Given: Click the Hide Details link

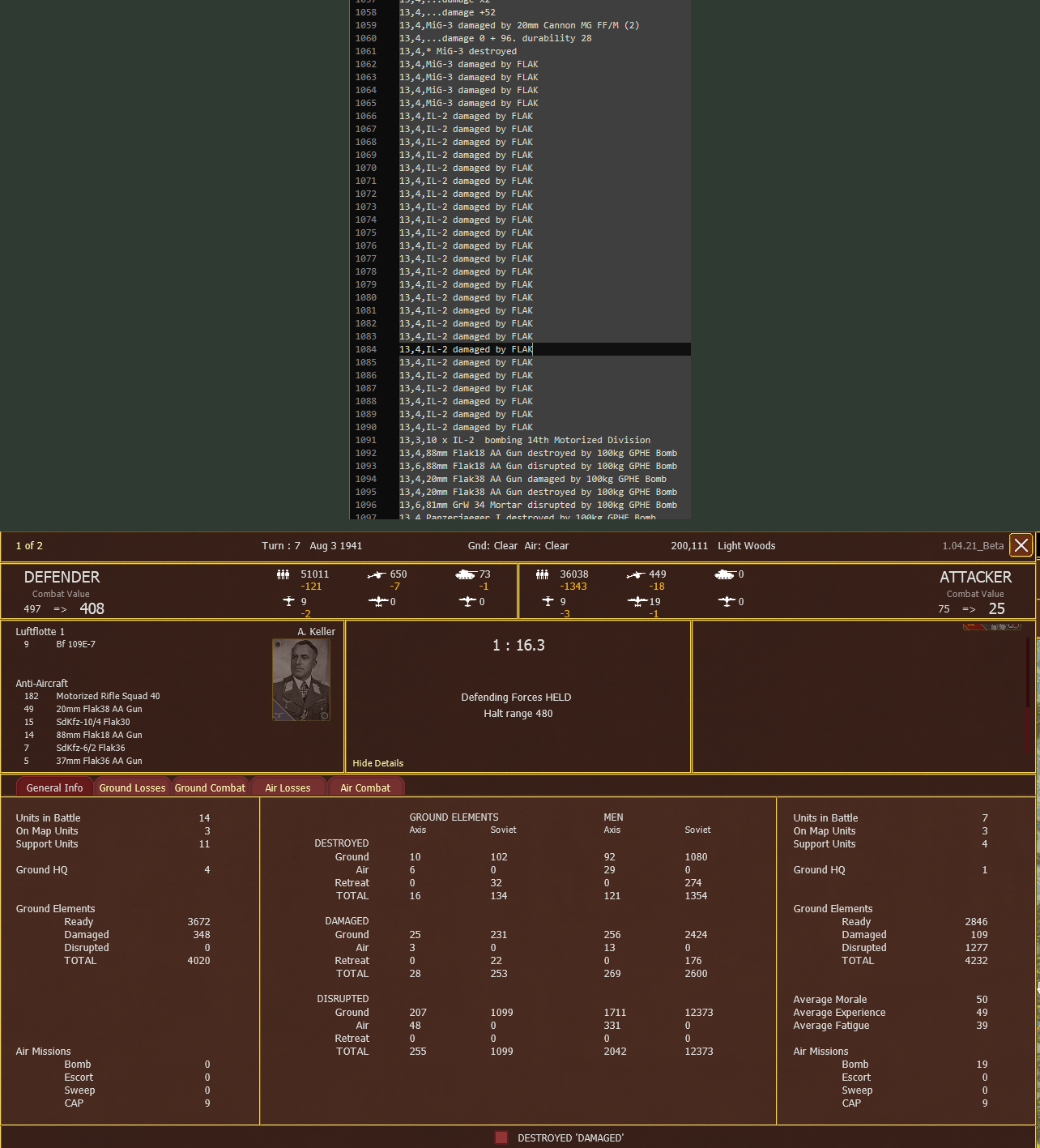Looking at the screenshot, I should (x=377, y=763).
